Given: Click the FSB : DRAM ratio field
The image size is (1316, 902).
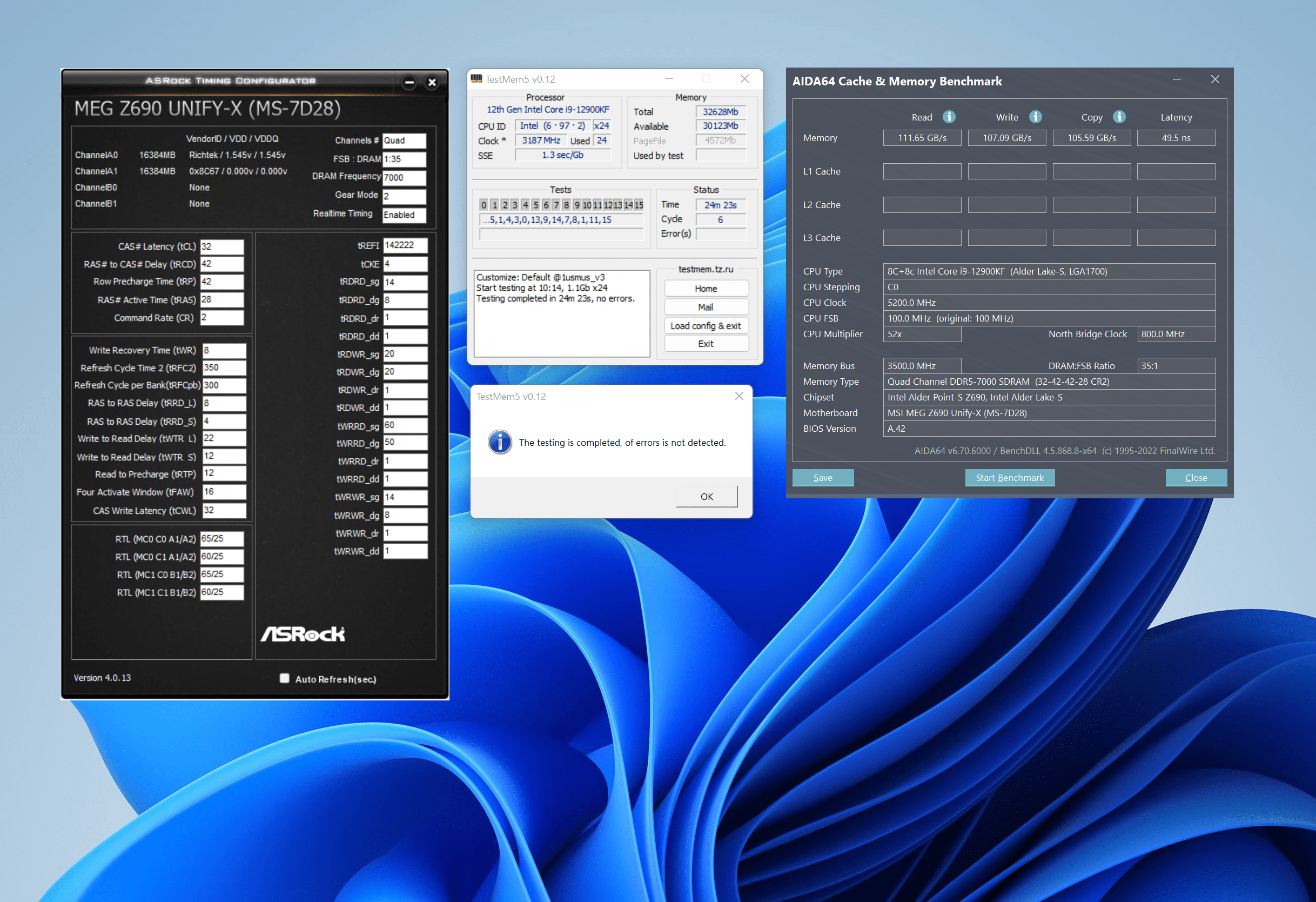Looking at the screenshot, I should pos(404,159).
